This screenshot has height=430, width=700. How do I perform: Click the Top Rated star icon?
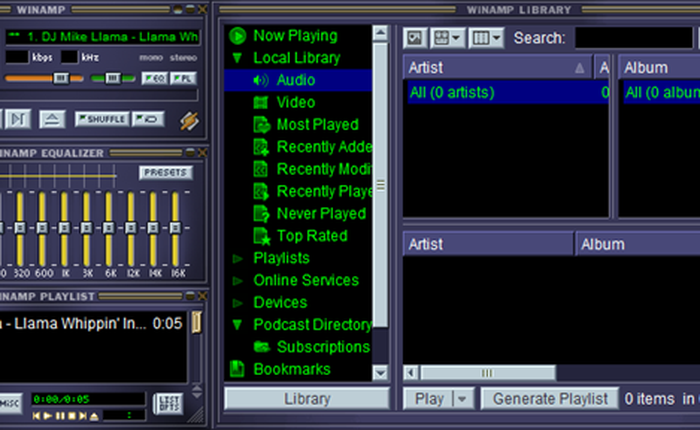pyautogui.click(x=262, y=236)
